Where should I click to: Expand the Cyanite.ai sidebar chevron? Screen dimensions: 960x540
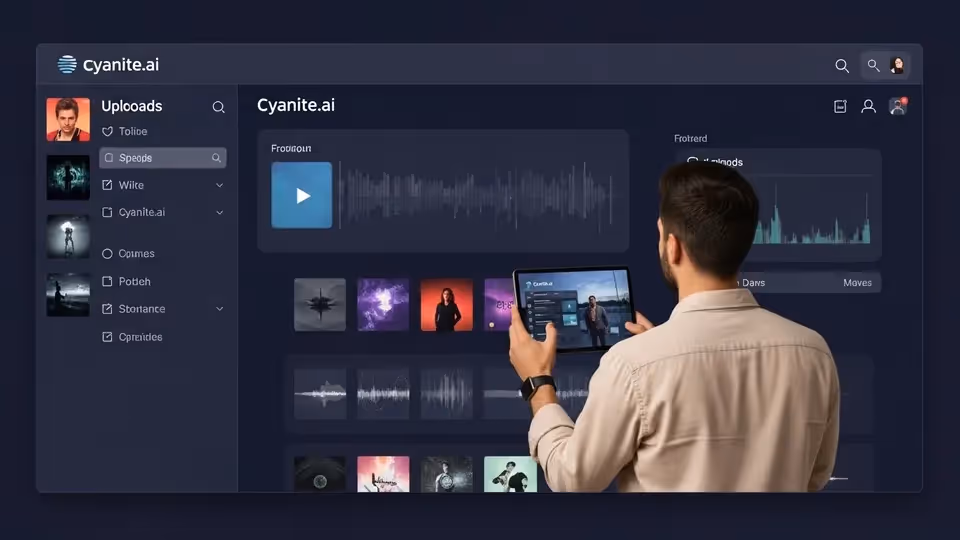pyautogui.click(x=219, y=212)
